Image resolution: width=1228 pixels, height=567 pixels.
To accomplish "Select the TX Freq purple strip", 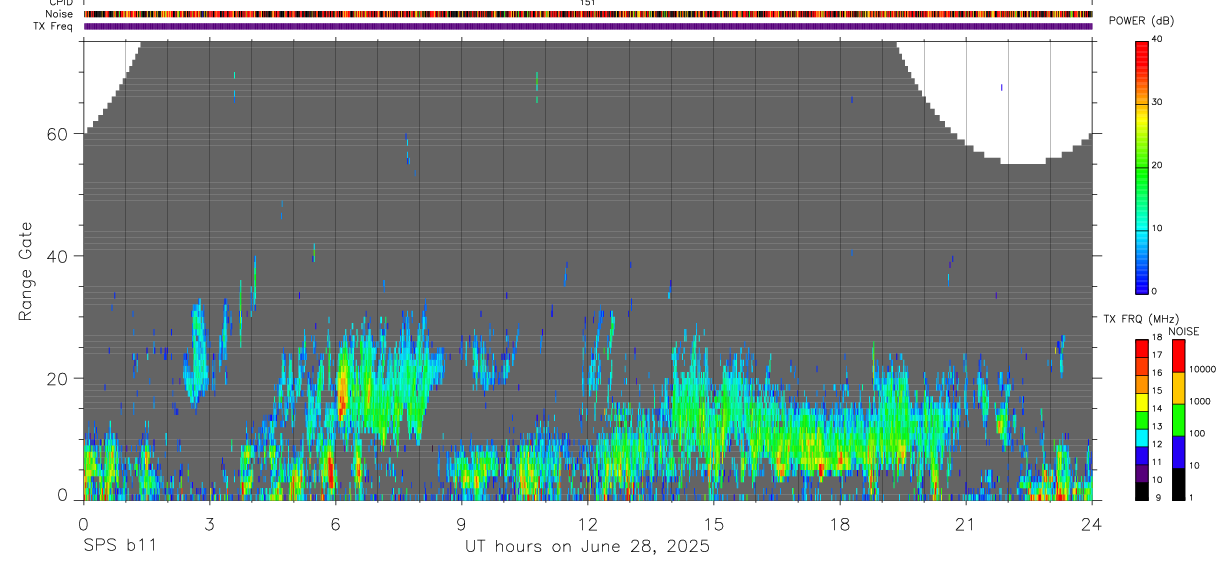I will pyautogui.click(x=588, y=26).
